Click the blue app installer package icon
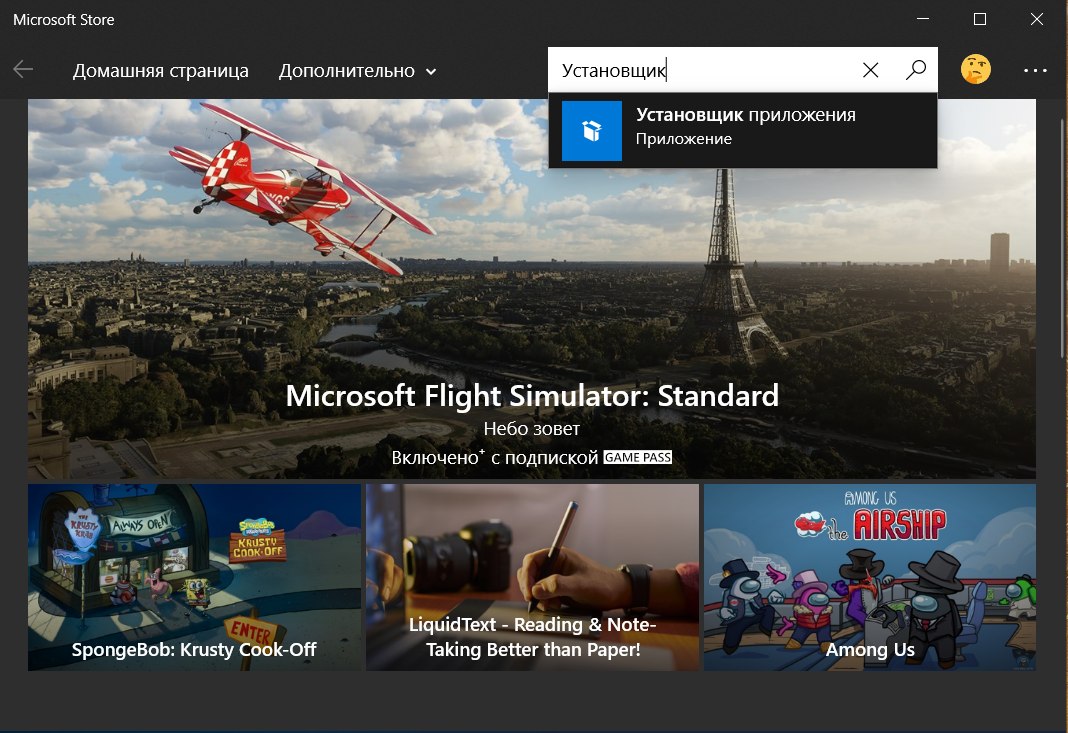This screenshot has height=733, width=1068. (592, 131)
